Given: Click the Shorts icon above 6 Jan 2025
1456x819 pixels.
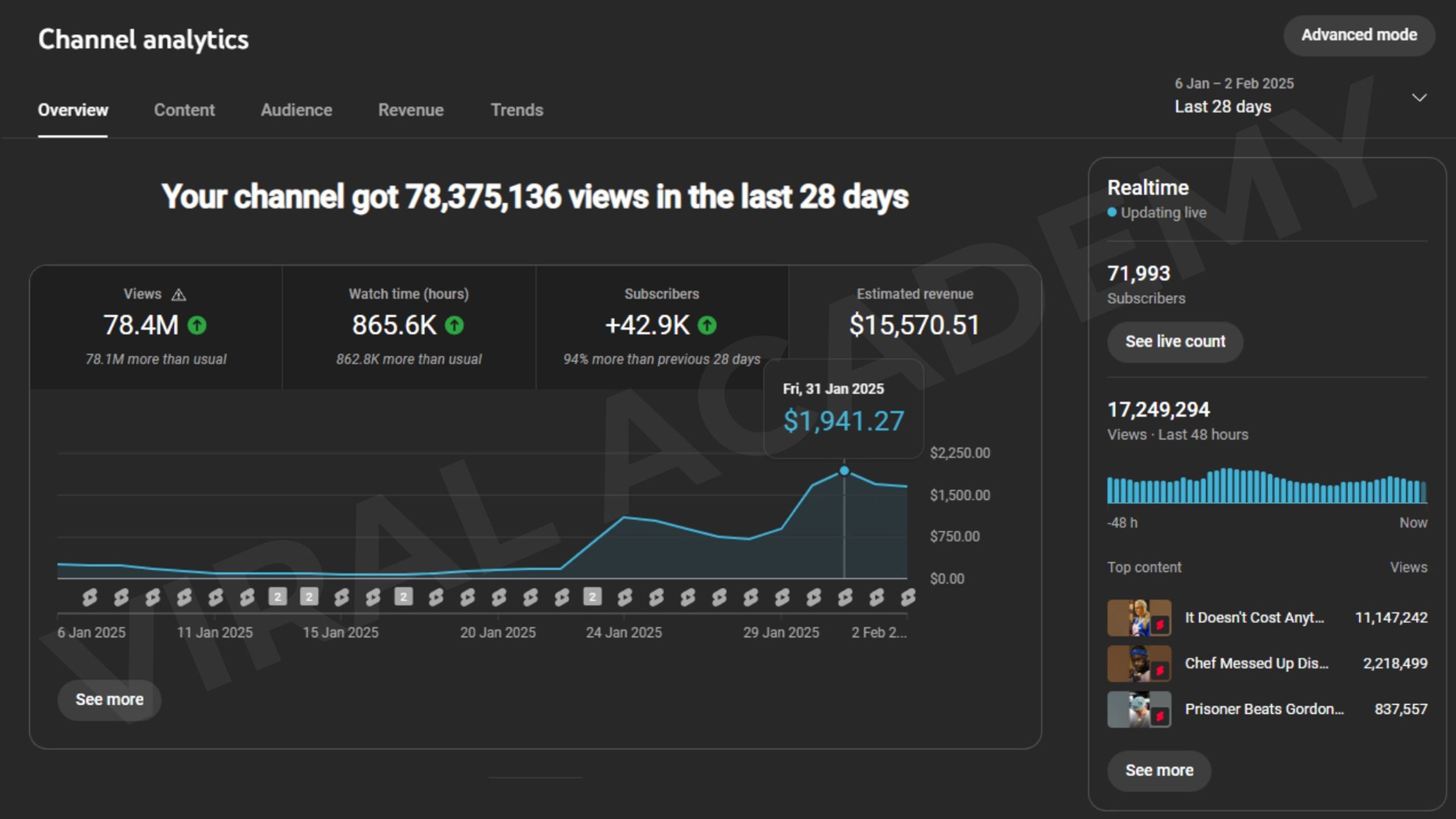Looking at the screenshot, I should click(89, 597).
